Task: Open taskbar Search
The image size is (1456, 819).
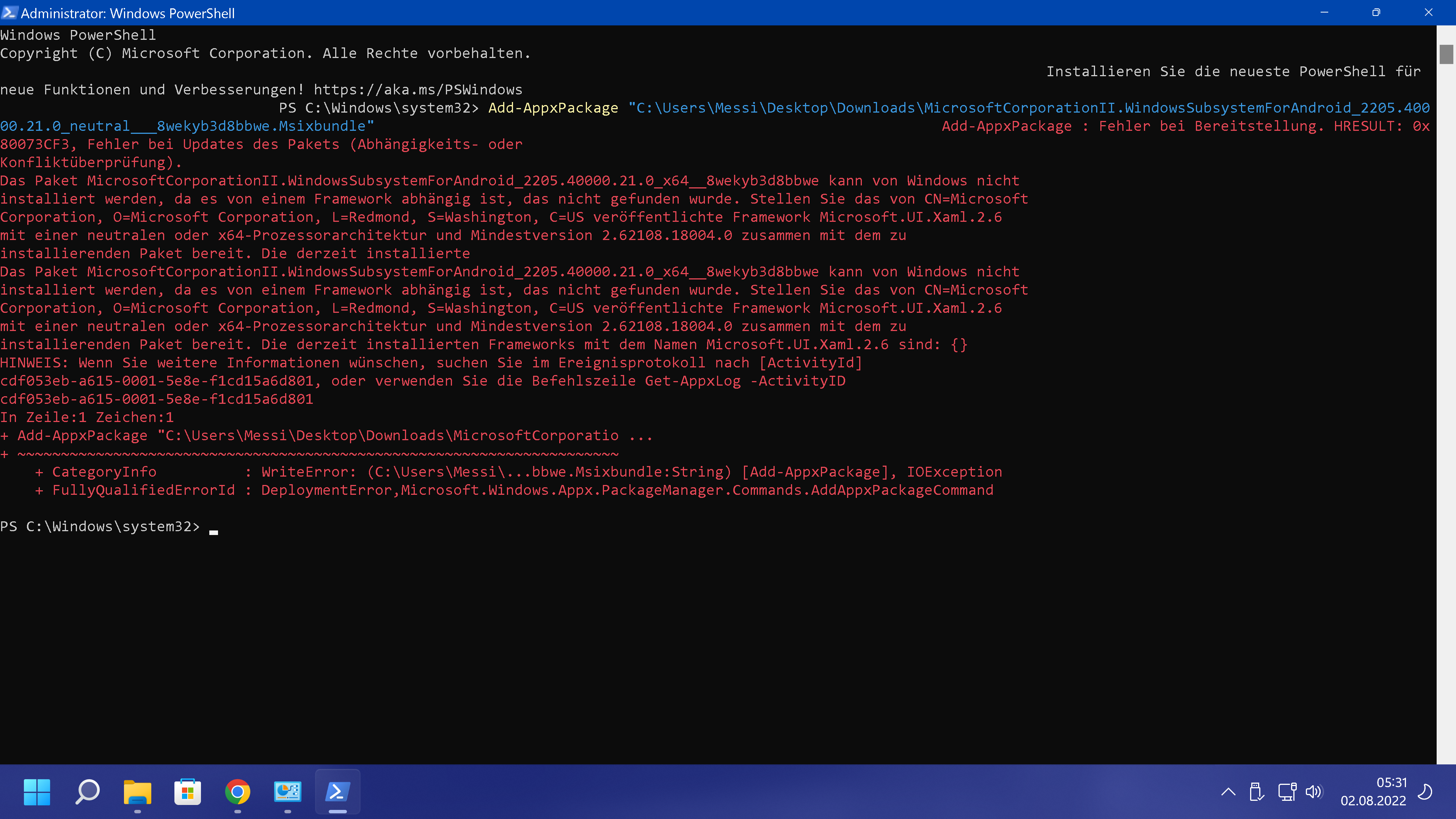Action: coord(87,791)
